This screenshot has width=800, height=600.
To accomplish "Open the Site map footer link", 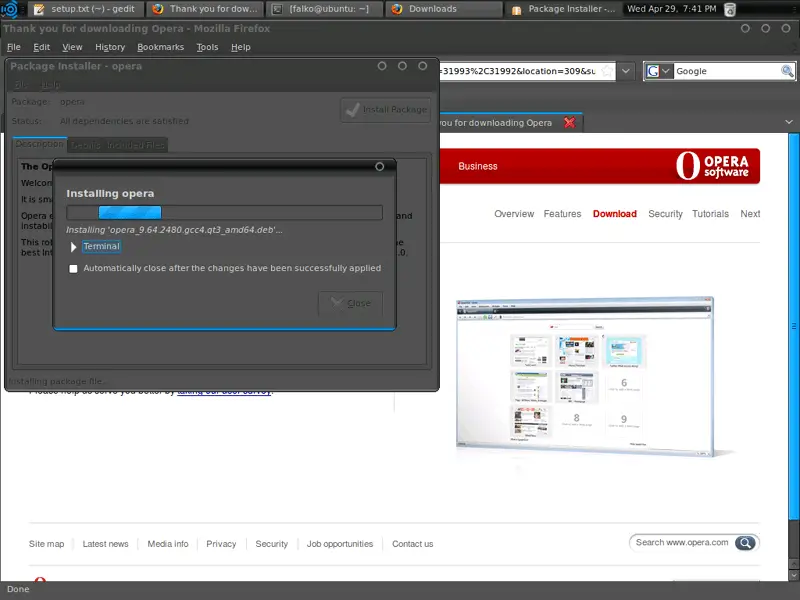I will pos(46,544).
